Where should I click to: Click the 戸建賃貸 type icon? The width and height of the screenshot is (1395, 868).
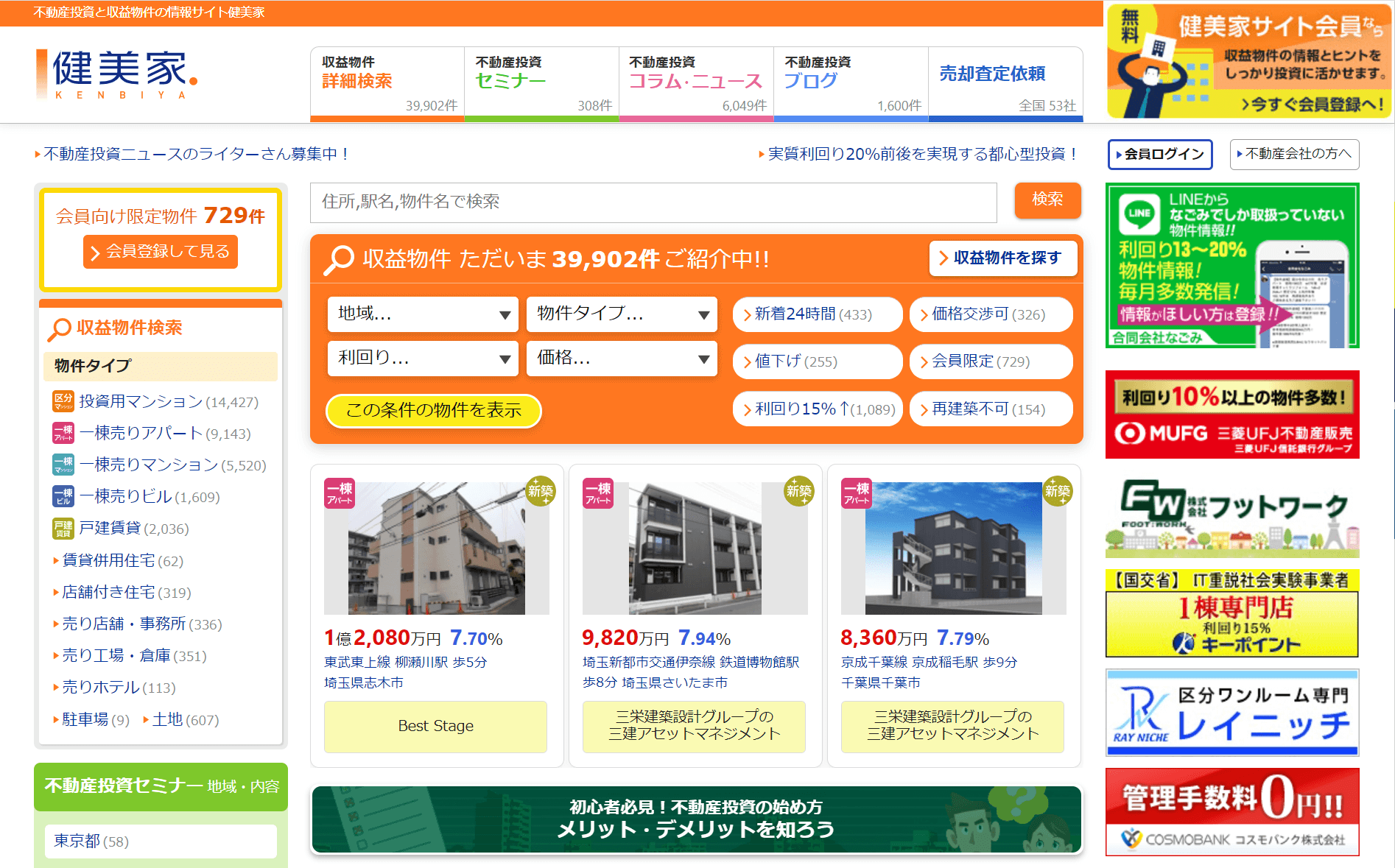click(63, 528)
